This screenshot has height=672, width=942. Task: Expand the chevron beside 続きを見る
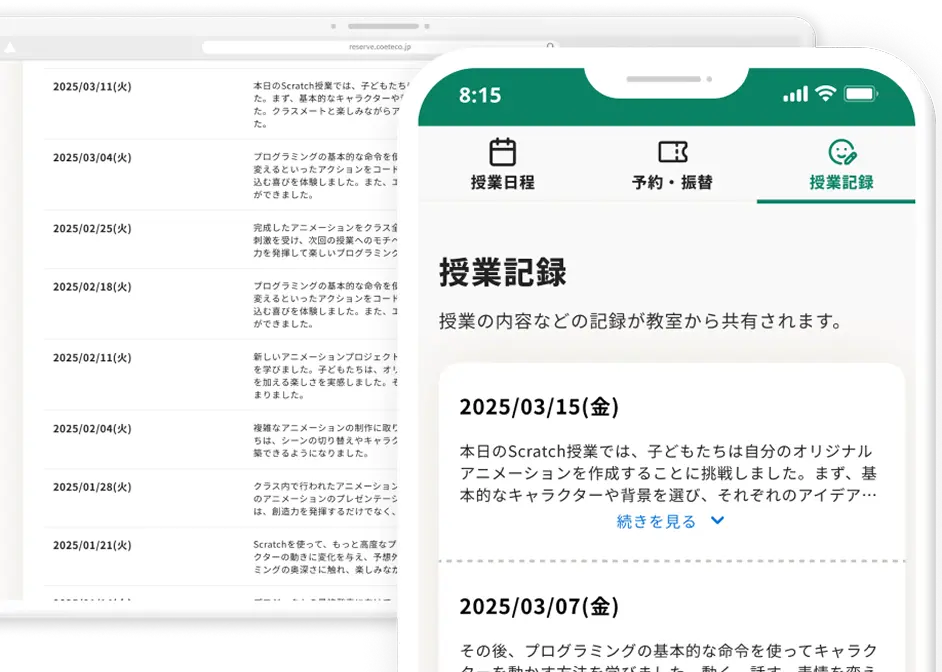717,520
